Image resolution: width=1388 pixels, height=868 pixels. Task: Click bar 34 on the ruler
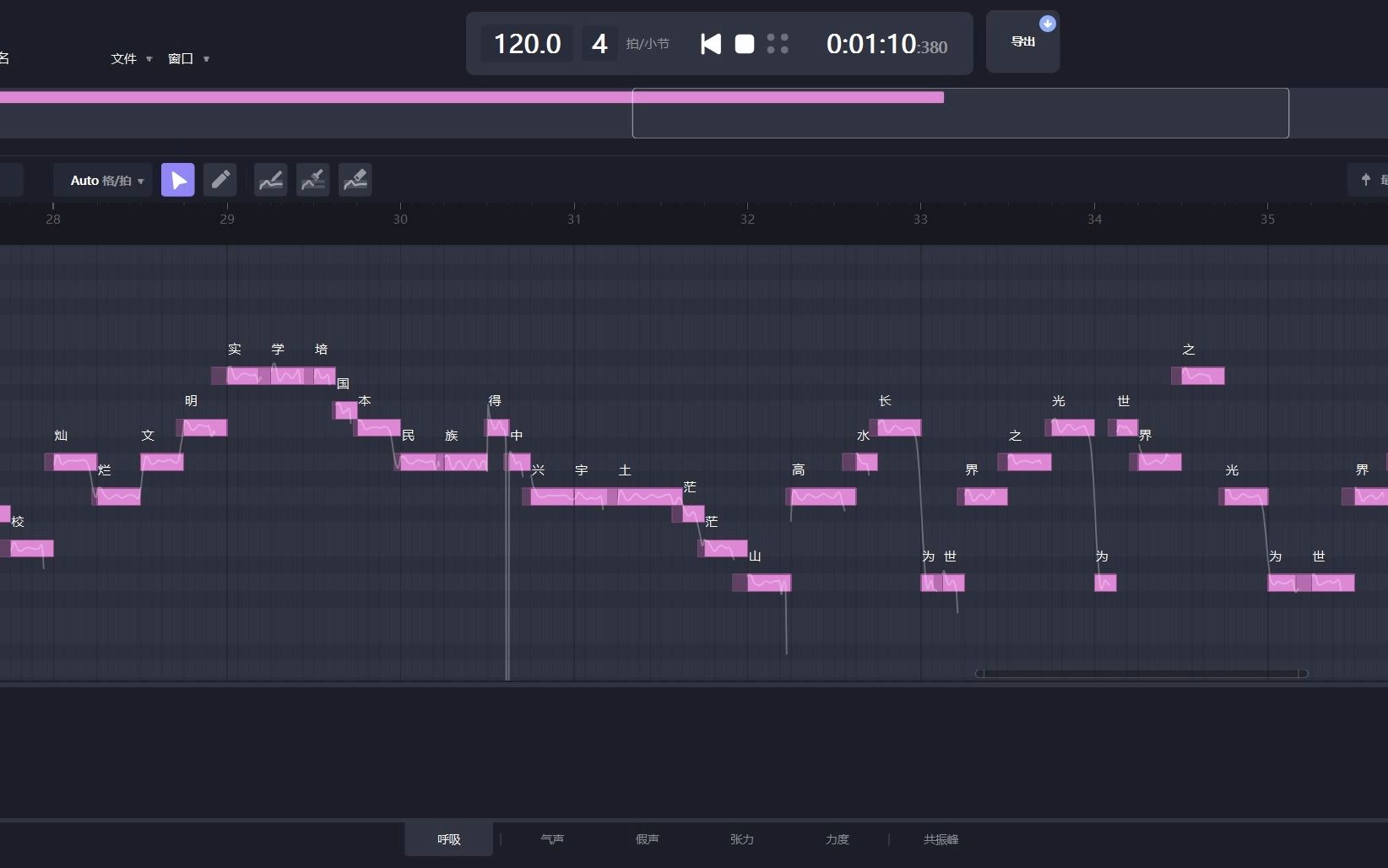tap(1094, 220)
